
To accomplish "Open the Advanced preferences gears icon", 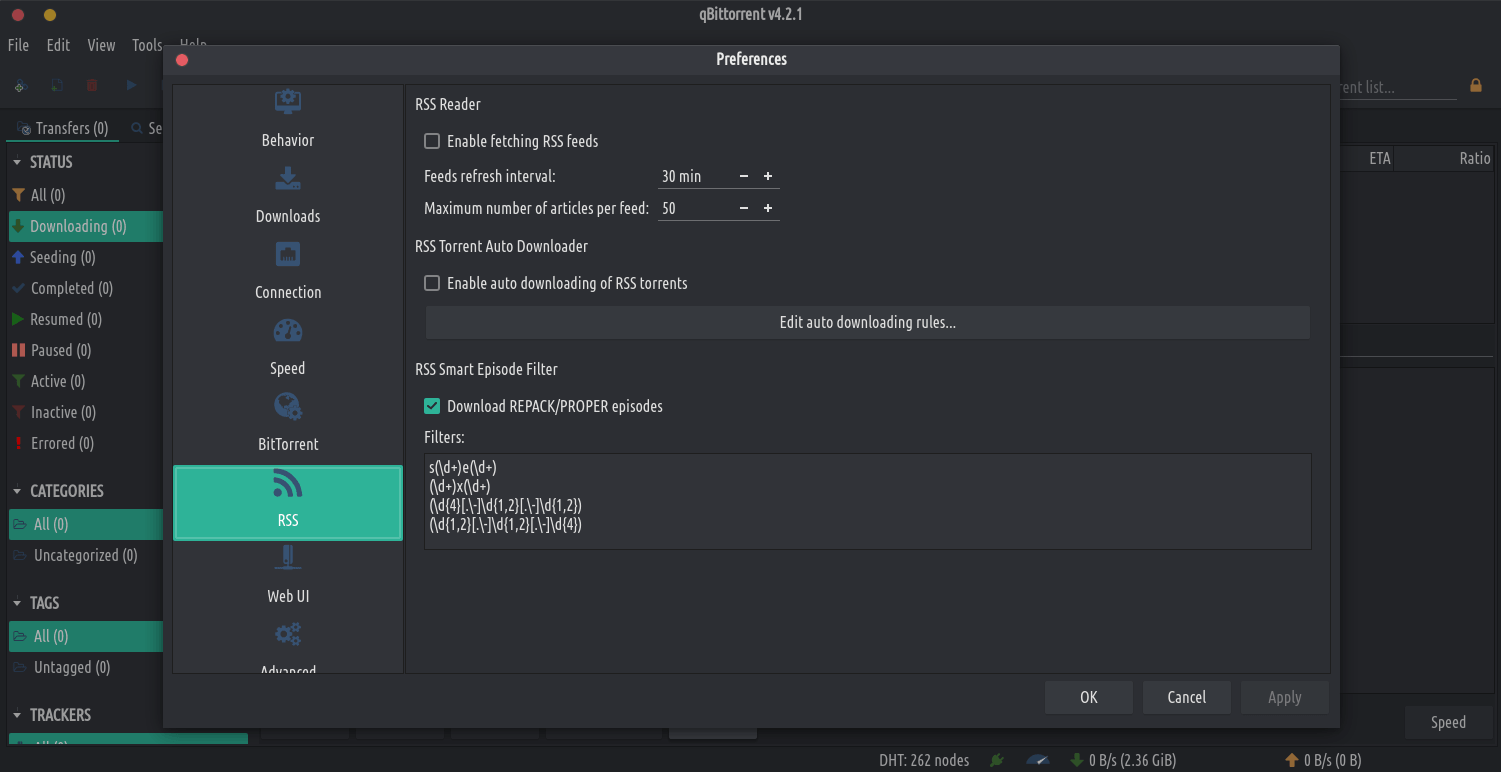I will click(288, 635).
